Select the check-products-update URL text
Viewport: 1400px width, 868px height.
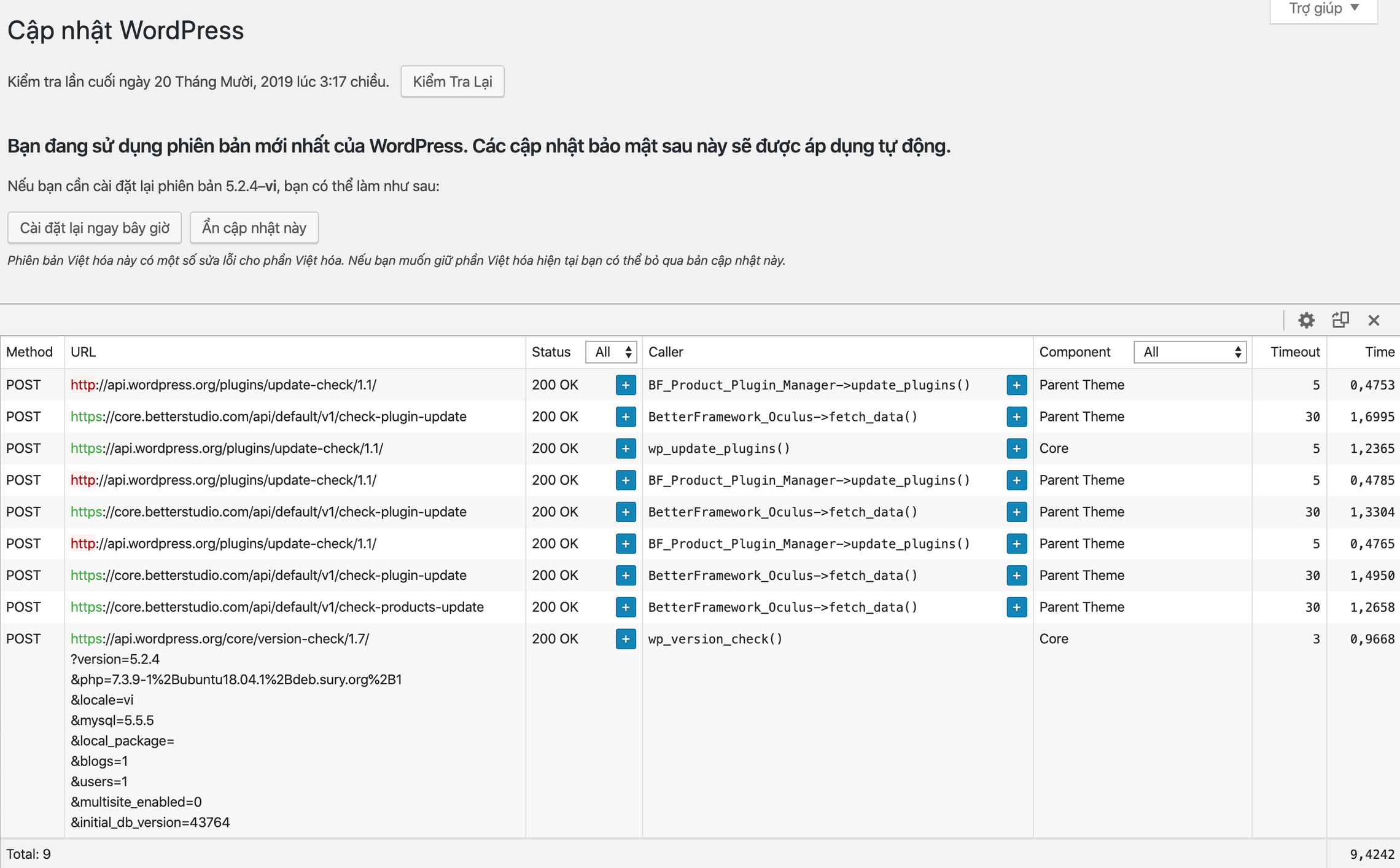tap(277, 607)
